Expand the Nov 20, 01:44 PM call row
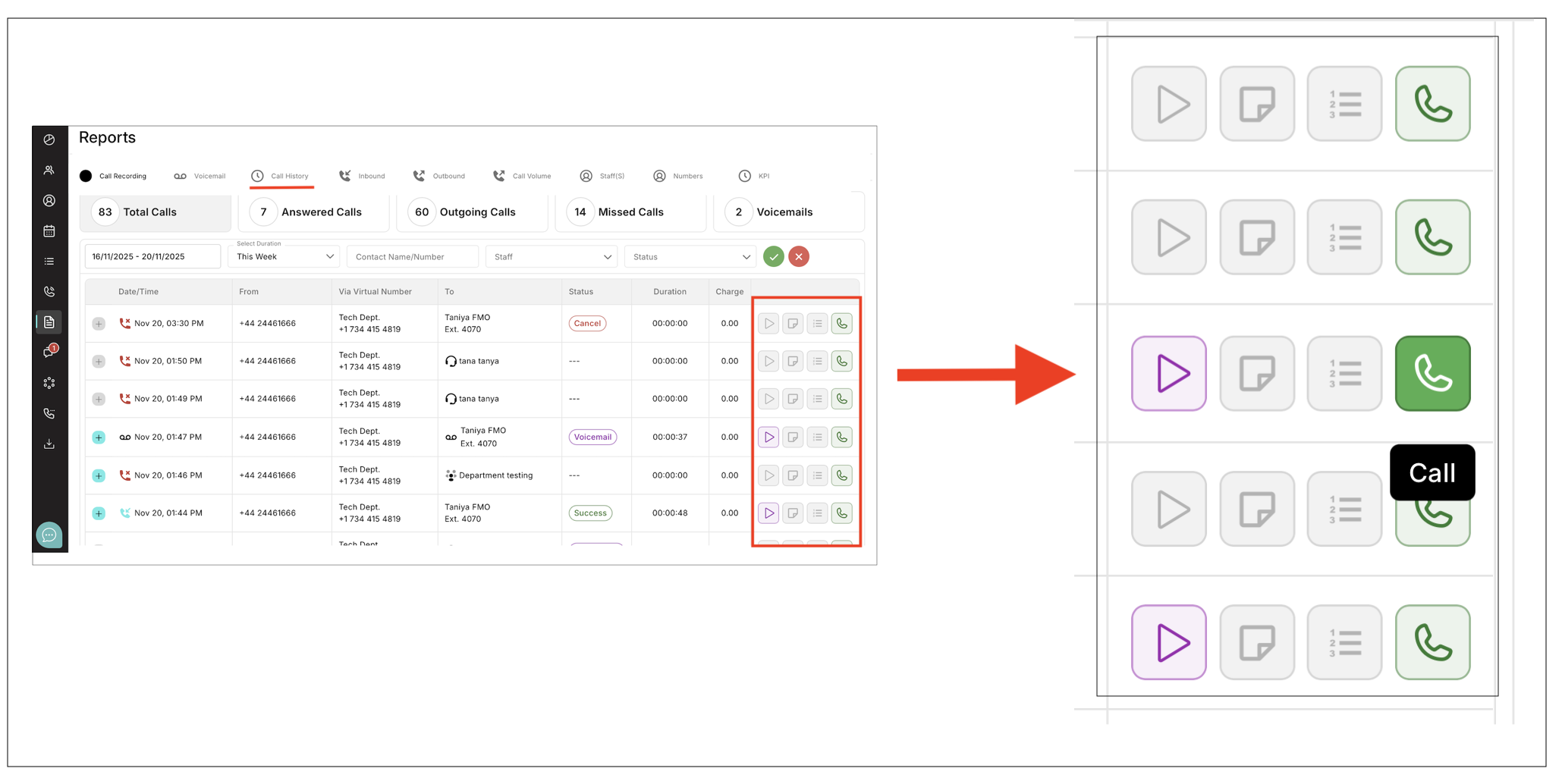Image resolution: width=1562 pixels, height=784 pixels. pyautogui.click(x=99, y=513)
